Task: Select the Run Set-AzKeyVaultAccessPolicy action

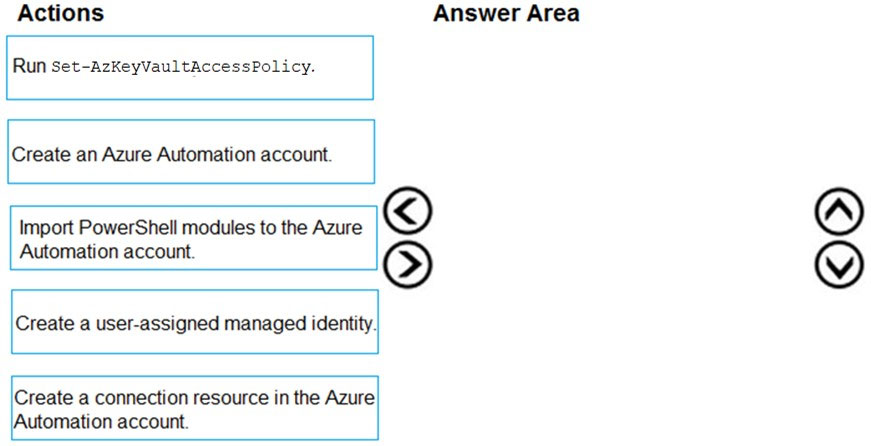Action: point(190,68)
